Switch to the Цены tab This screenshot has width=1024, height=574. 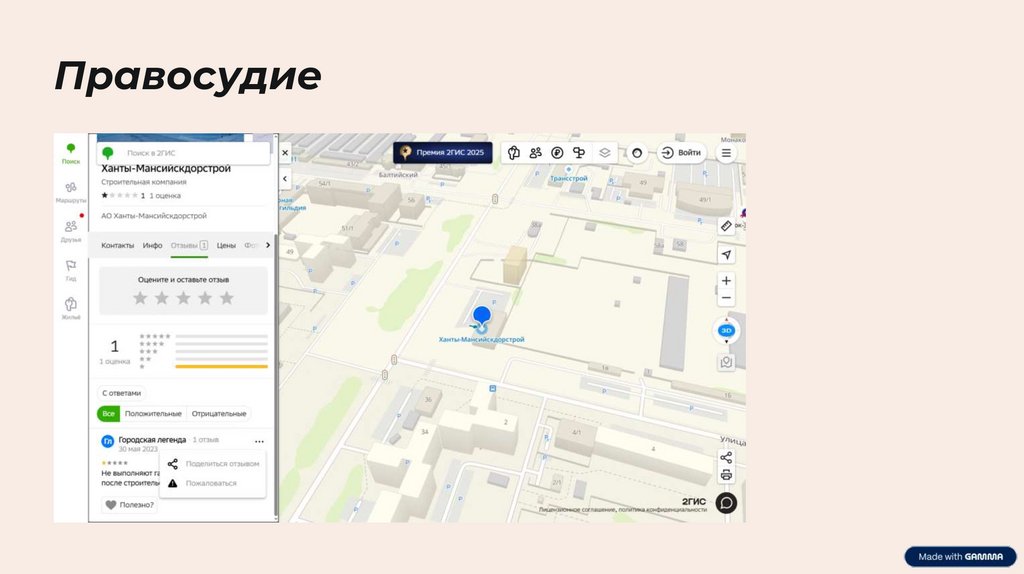226,246
